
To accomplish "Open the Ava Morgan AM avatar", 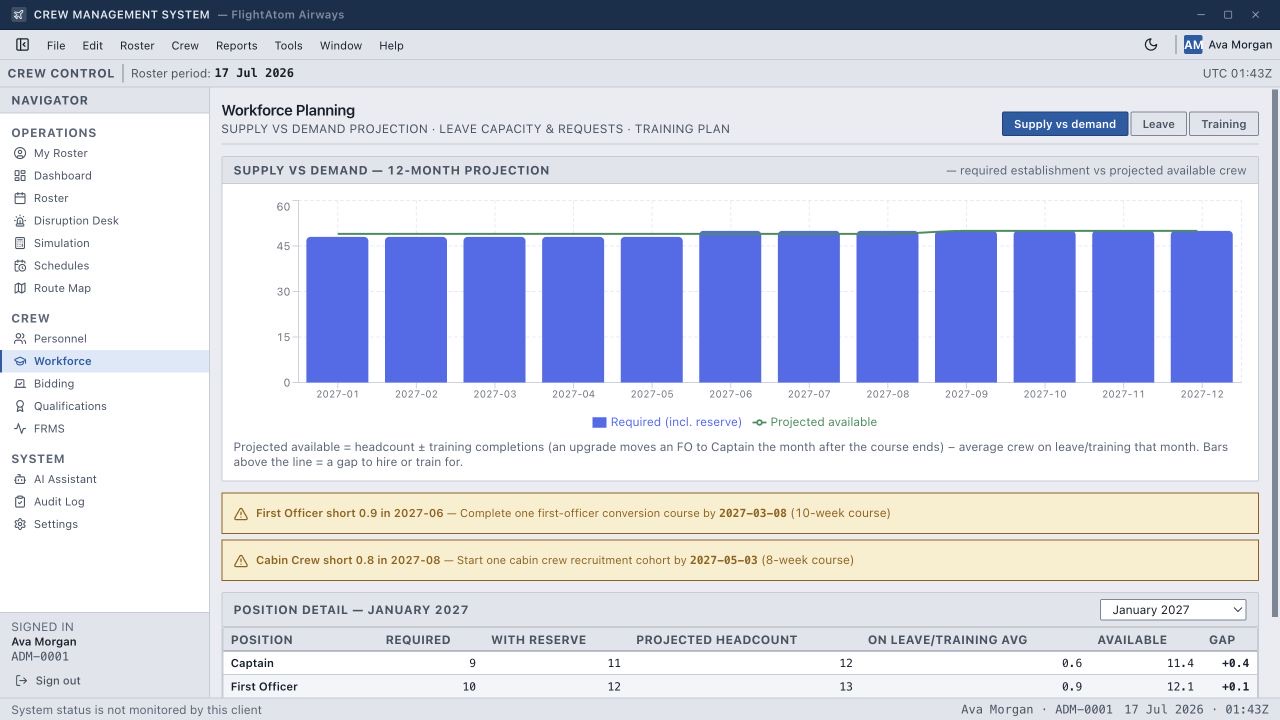I will click(1193, 45).
